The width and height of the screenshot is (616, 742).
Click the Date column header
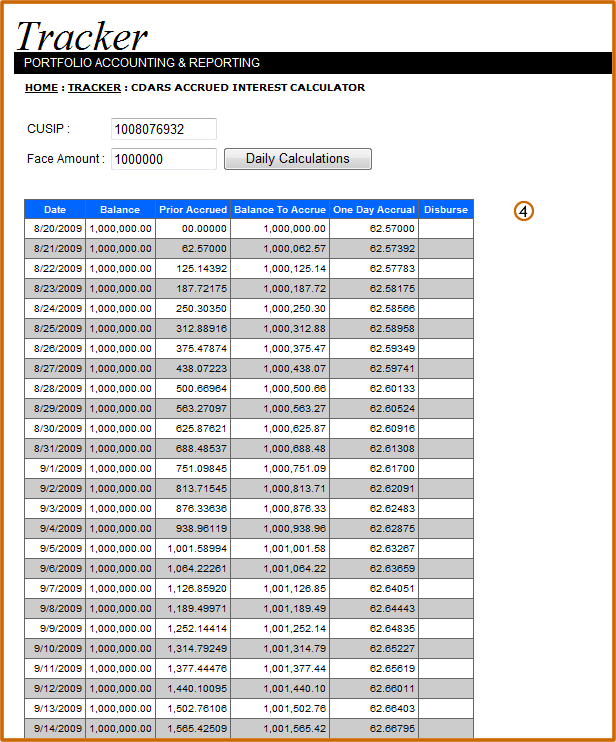click(55, 209)
